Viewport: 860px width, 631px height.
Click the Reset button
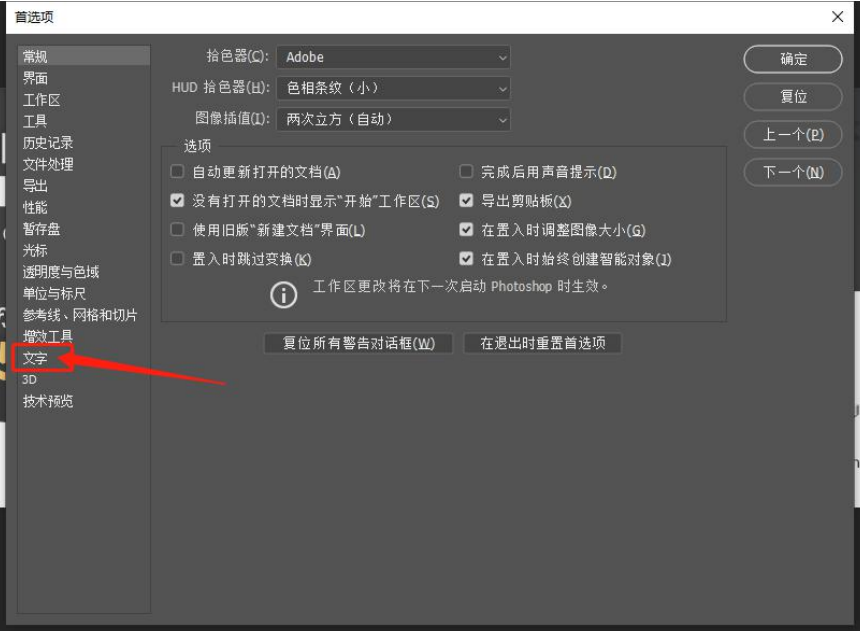[792, 96]
